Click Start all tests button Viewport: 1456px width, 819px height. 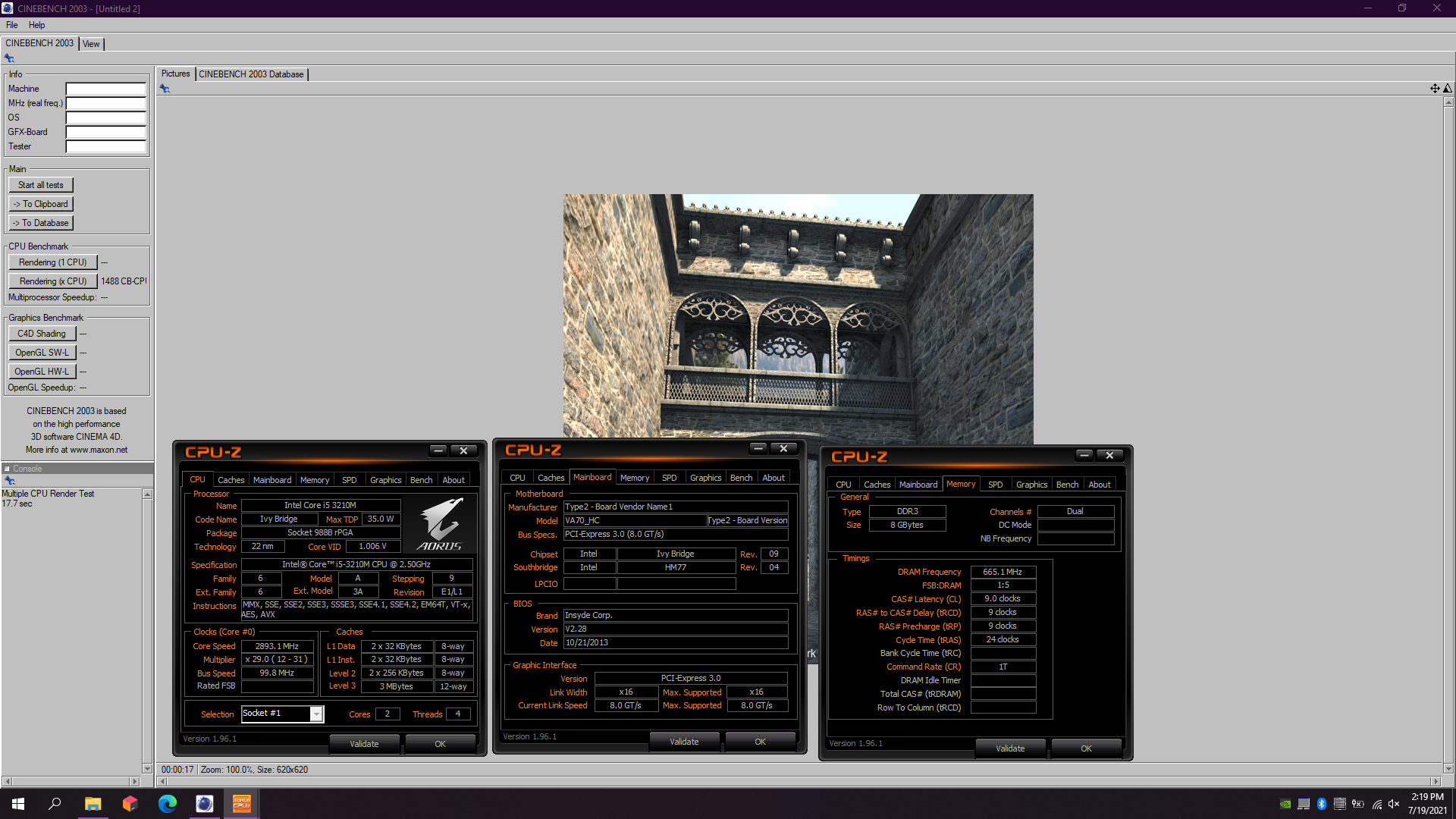click(x=41, y=185)
